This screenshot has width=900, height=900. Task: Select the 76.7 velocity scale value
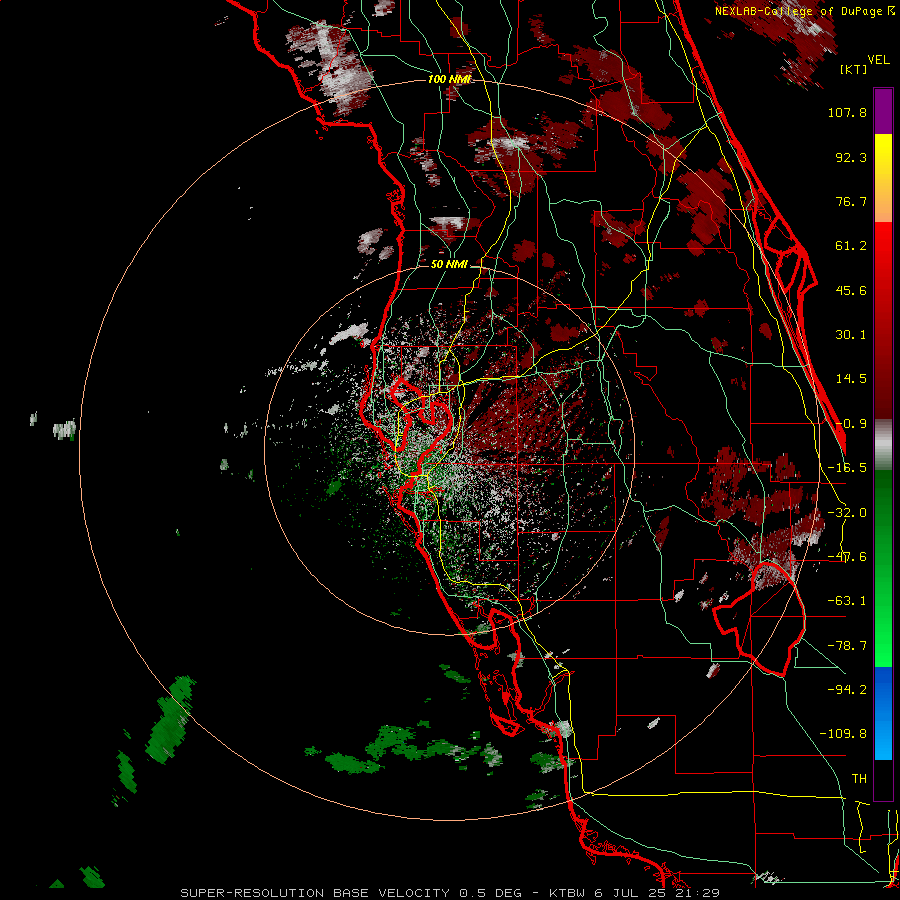point(851,201)
